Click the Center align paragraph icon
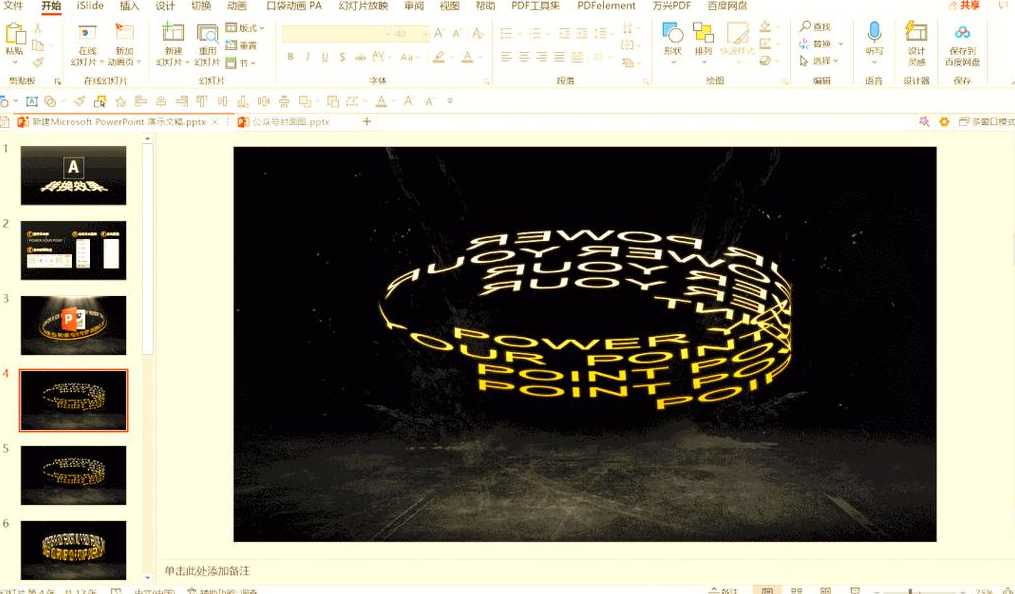The height and width of the screenshot is (594, 1015). (x=524, y=58)
